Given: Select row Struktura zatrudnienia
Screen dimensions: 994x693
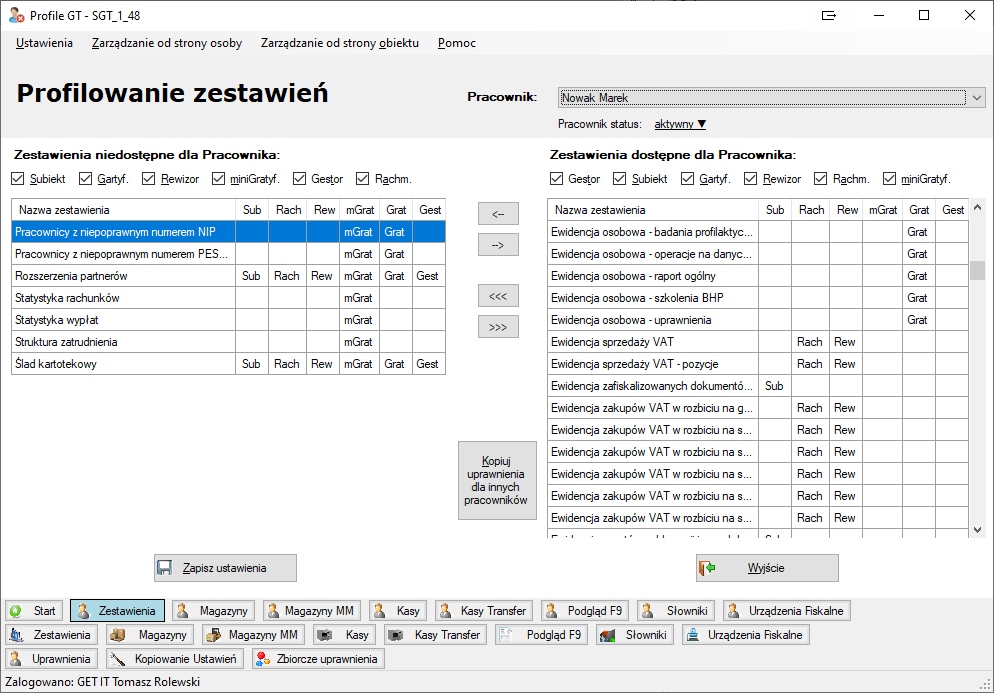Looking at the screenshot, I should tap(228, 342).
